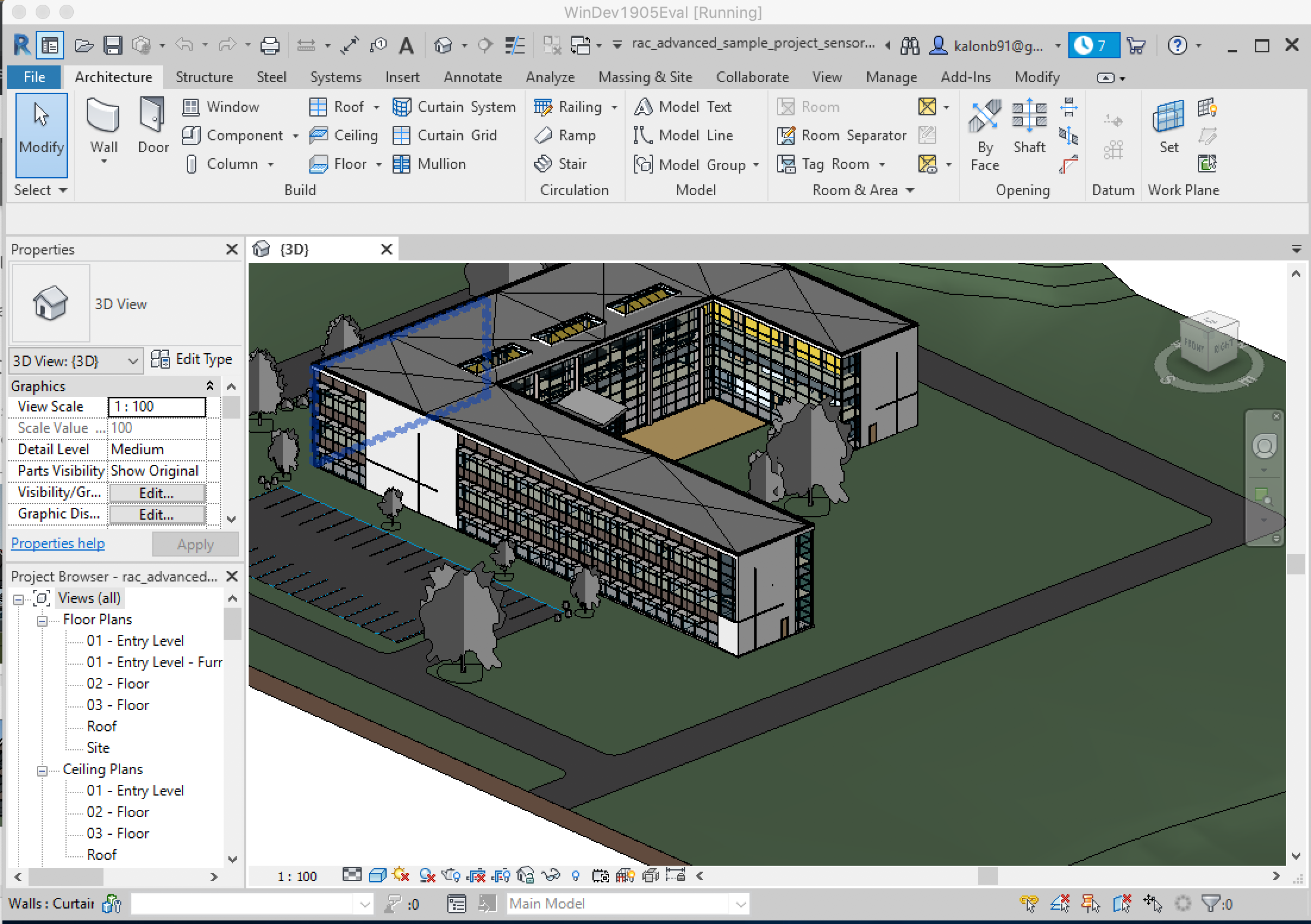Select the Wall tool icon

coord(103,117)
